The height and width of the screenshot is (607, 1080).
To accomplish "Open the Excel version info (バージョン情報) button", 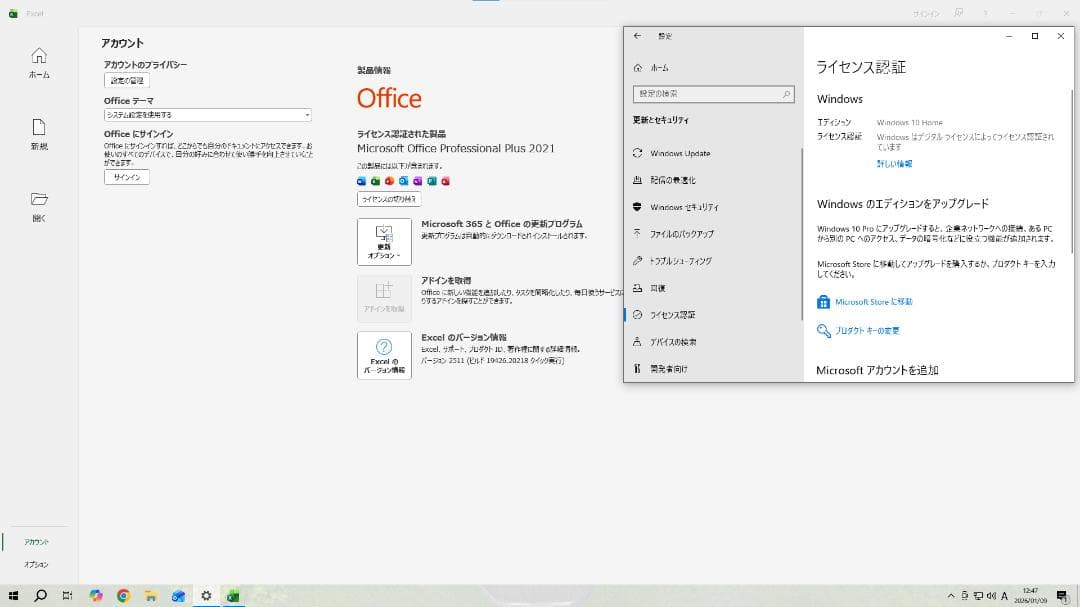I will 384,355.
